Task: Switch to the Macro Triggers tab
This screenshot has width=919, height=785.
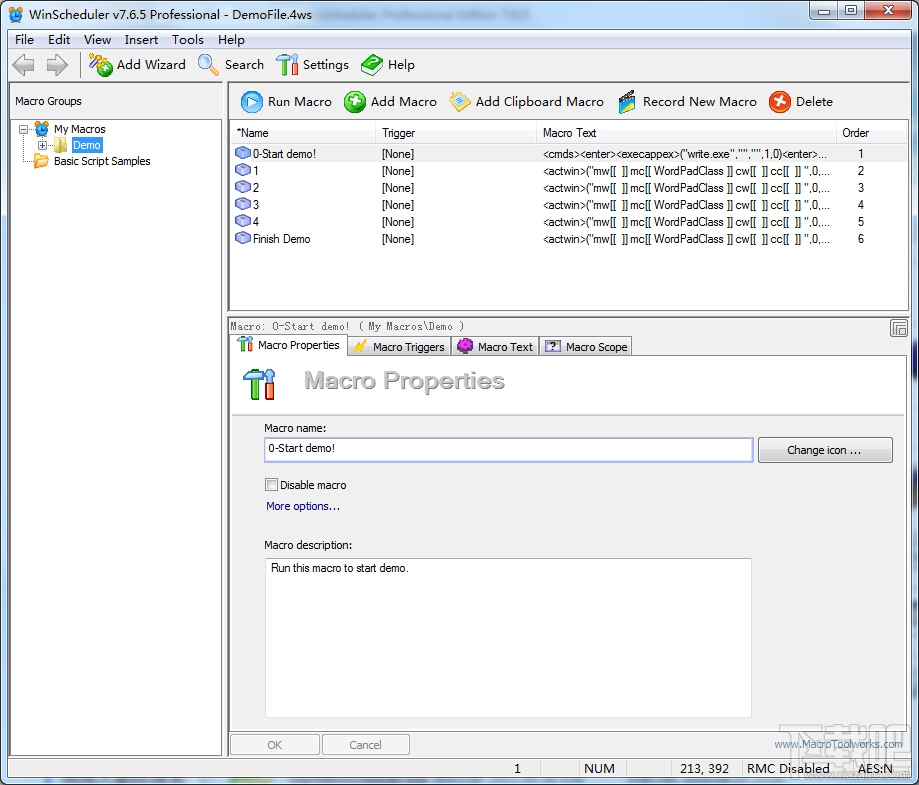Action: 400,346
